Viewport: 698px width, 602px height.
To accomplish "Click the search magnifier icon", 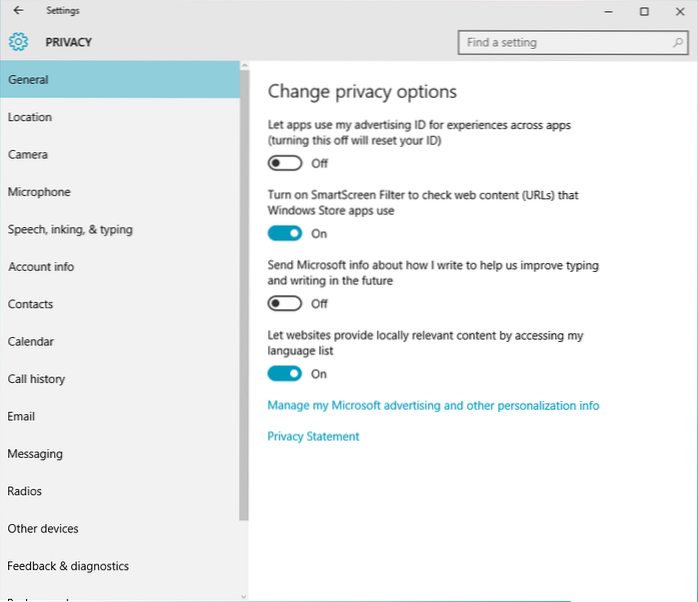I will tap(676, 42).
